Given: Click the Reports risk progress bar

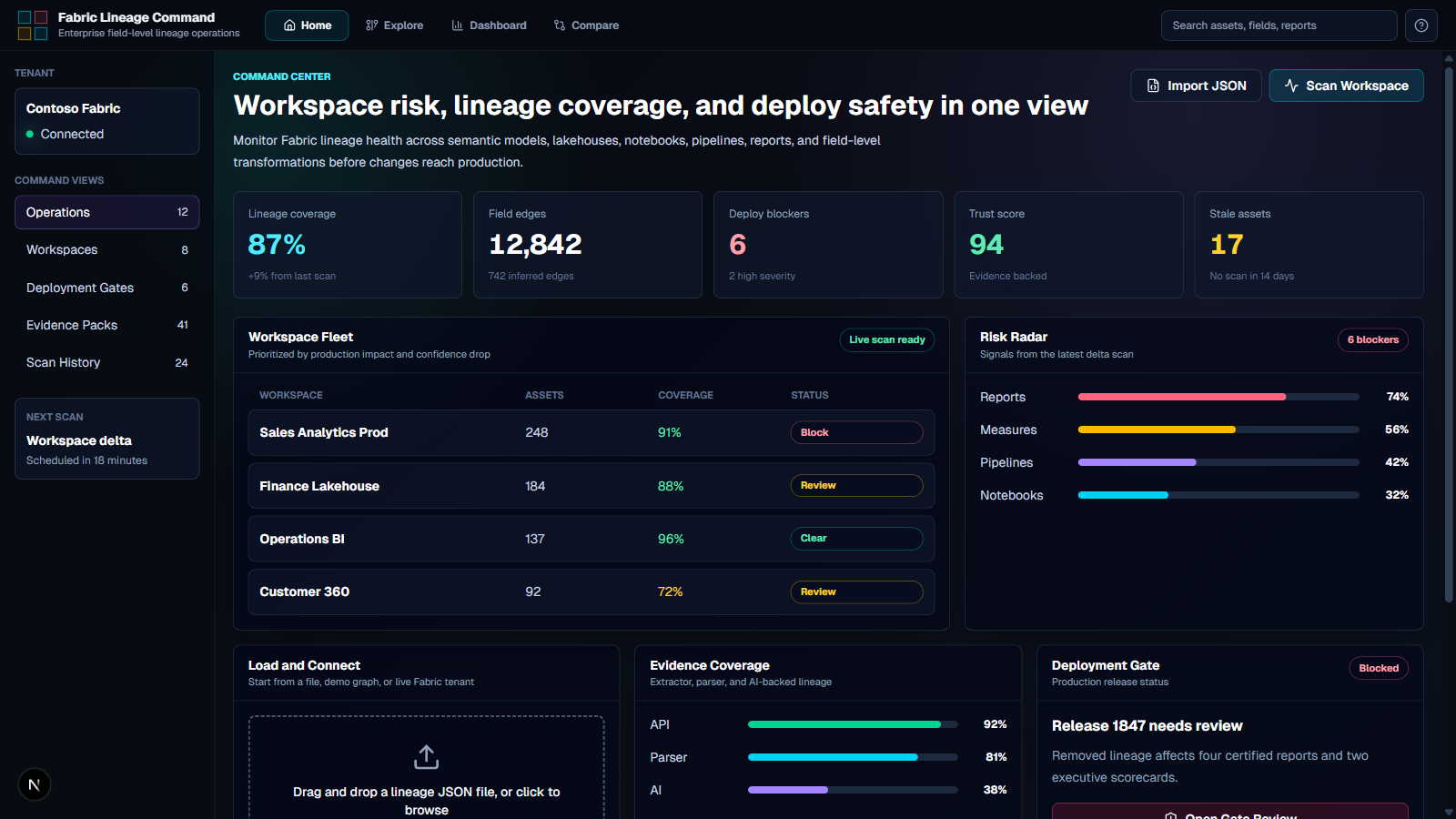Looking at the screenshot, I should click(x=1218, y=397).
